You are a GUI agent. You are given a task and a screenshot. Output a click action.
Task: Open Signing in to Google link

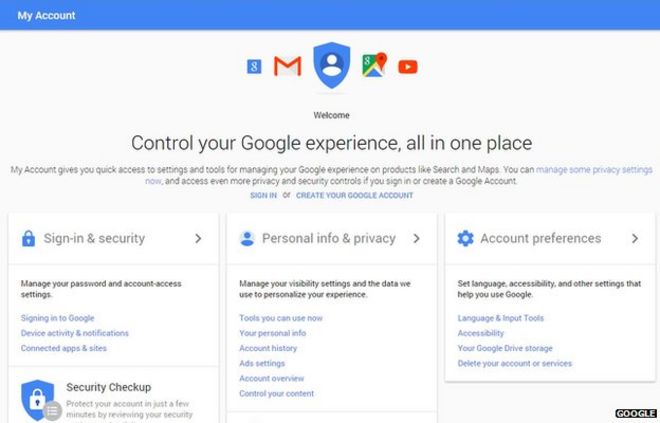pyautogui.click(x=57, y=318)
